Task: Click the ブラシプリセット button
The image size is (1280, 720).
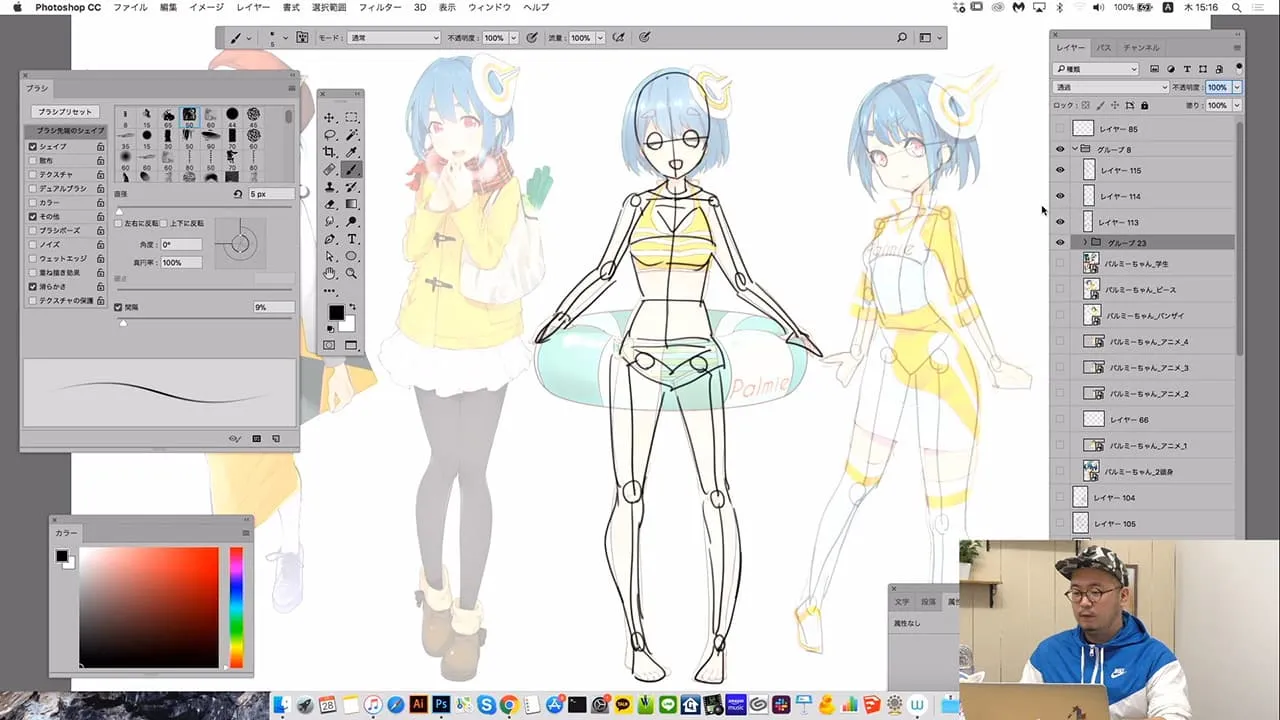Action: pos(63,112)
